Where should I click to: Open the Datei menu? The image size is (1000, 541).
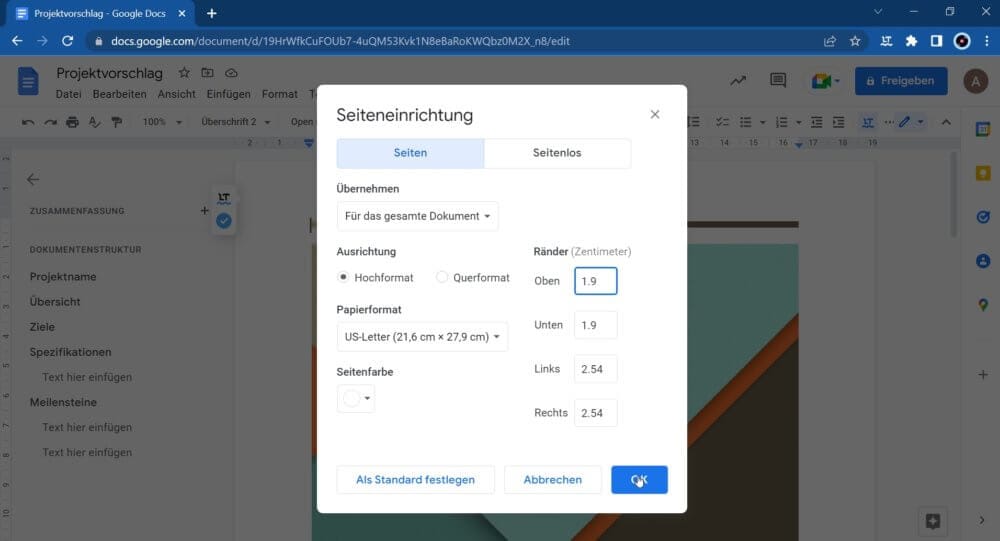(x=68, y=94)
